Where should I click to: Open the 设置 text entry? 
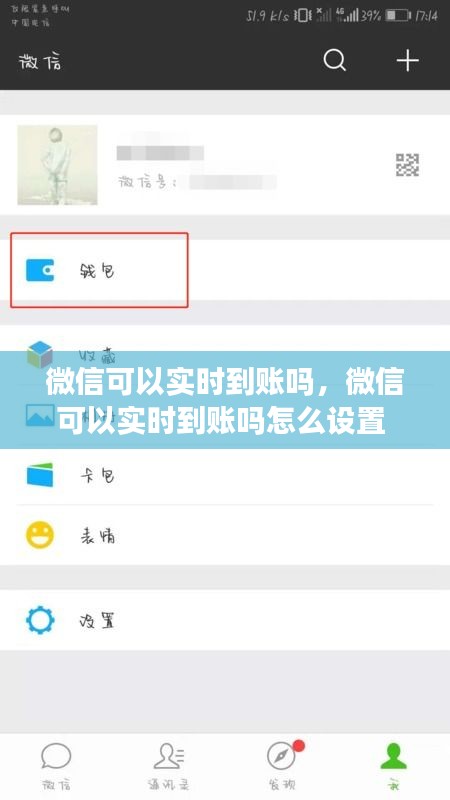(97, 621)
